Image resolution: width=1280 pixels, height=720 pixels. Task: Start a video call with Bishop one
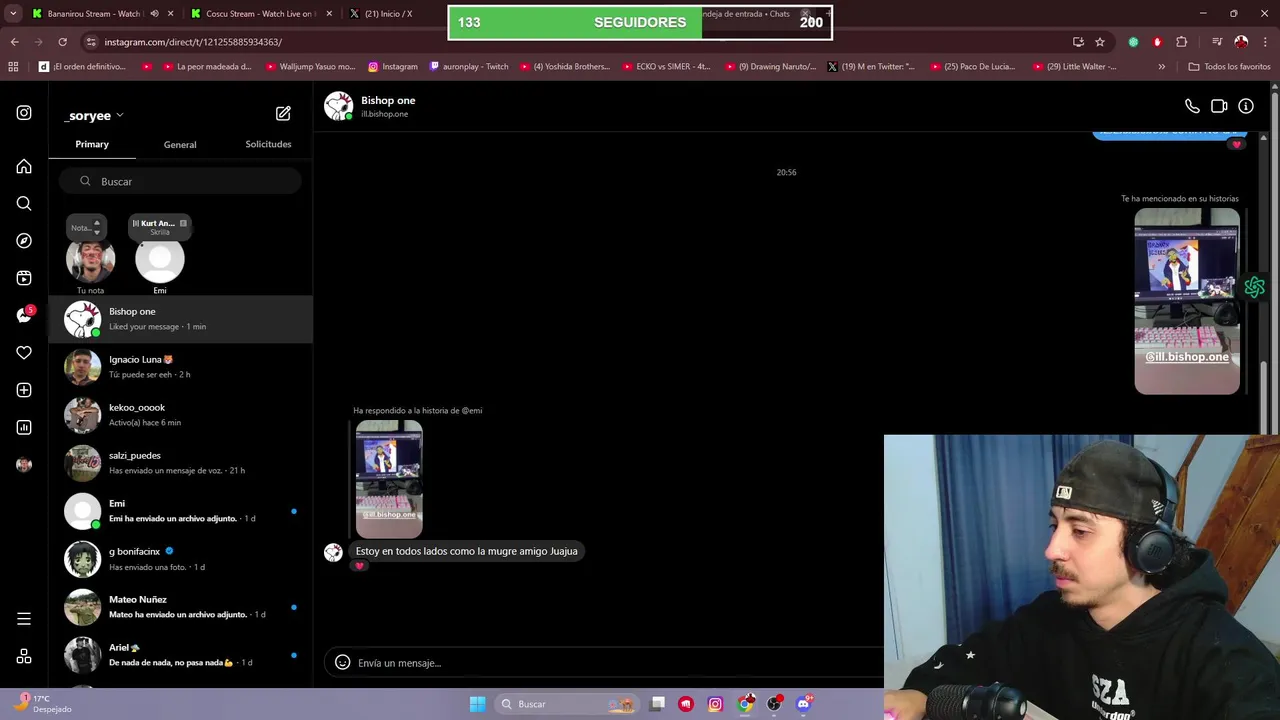[1219, 106]
